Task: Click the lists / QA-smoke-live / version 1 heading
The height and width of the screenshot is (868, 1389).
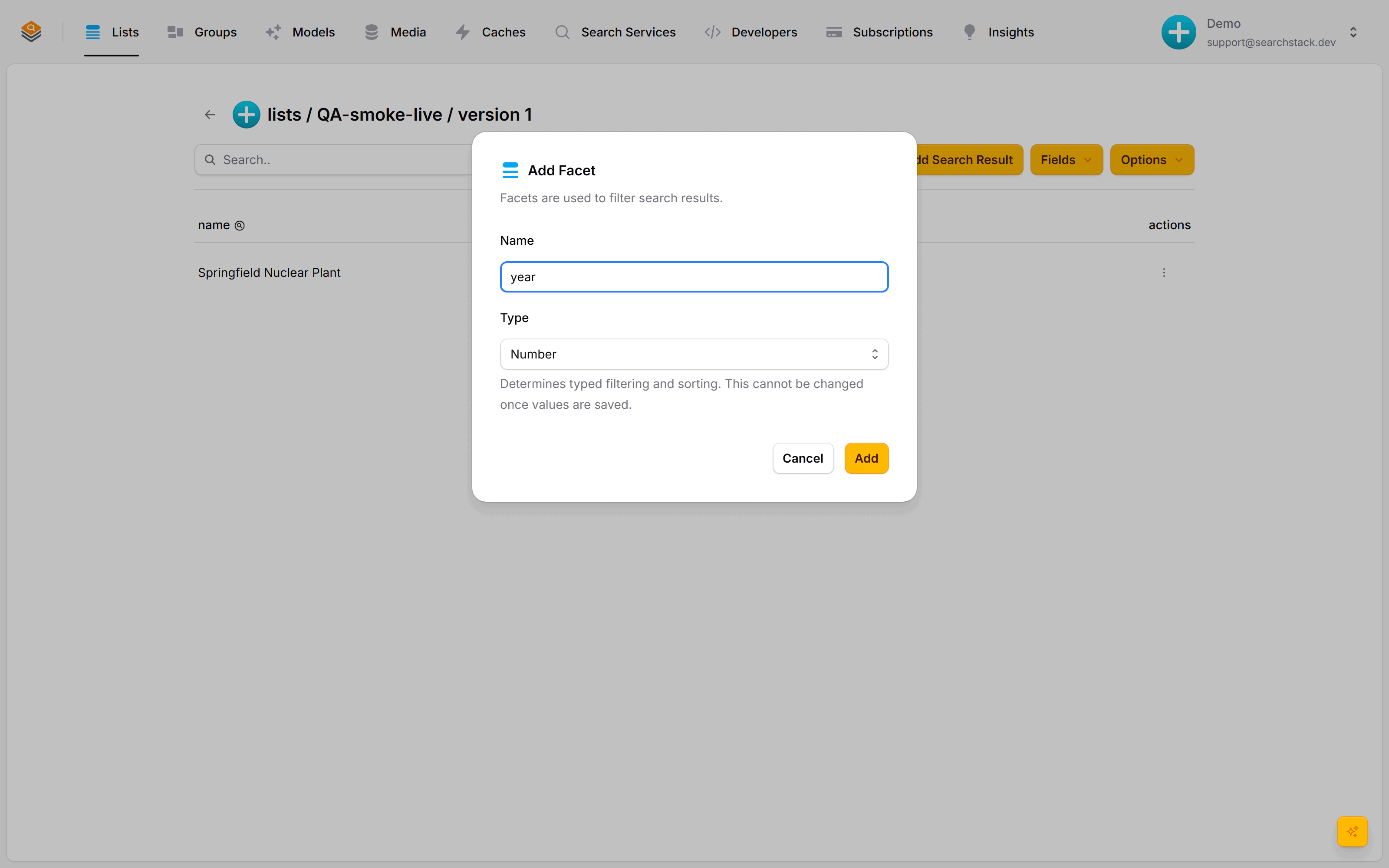Action: 399,115
